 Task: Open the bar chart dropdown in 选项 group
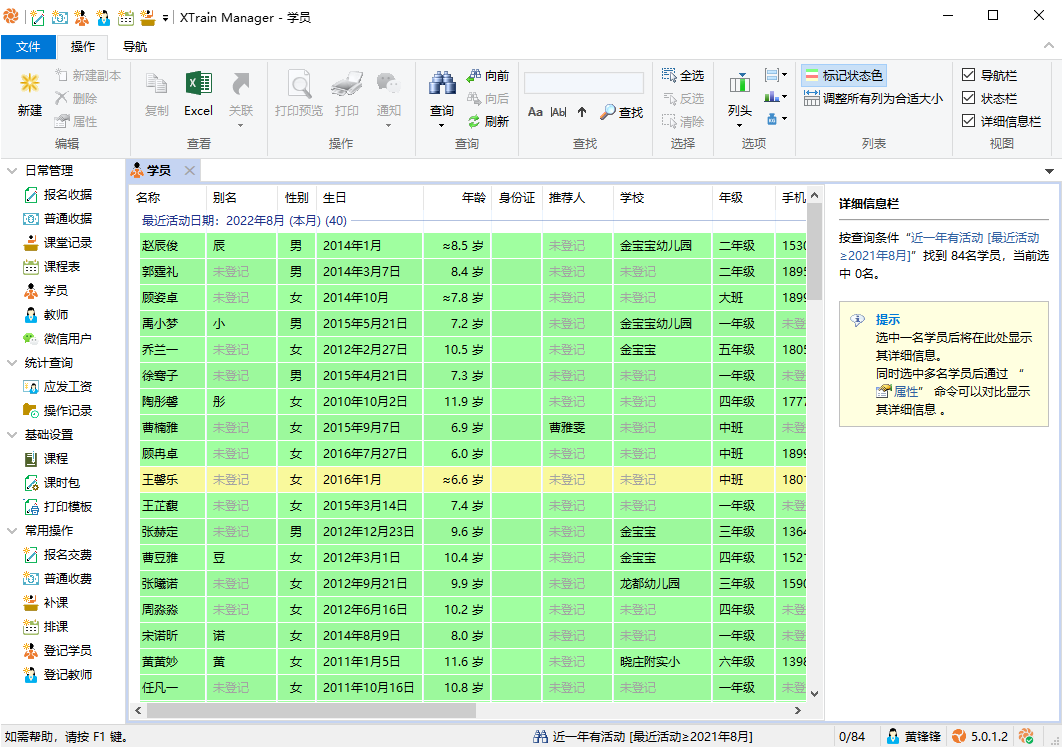click(x=776, y=98)
